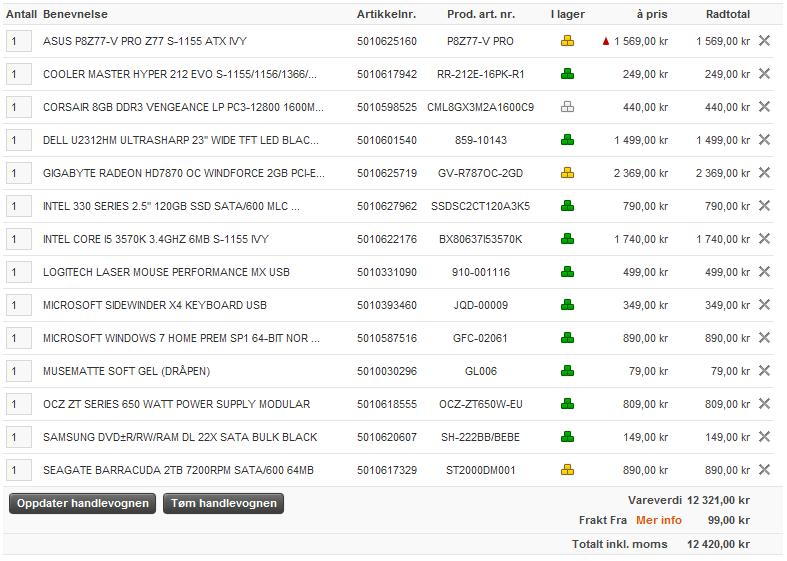Click total amount 12 420,00 kr
787x561 pixels.
(718, 544)
